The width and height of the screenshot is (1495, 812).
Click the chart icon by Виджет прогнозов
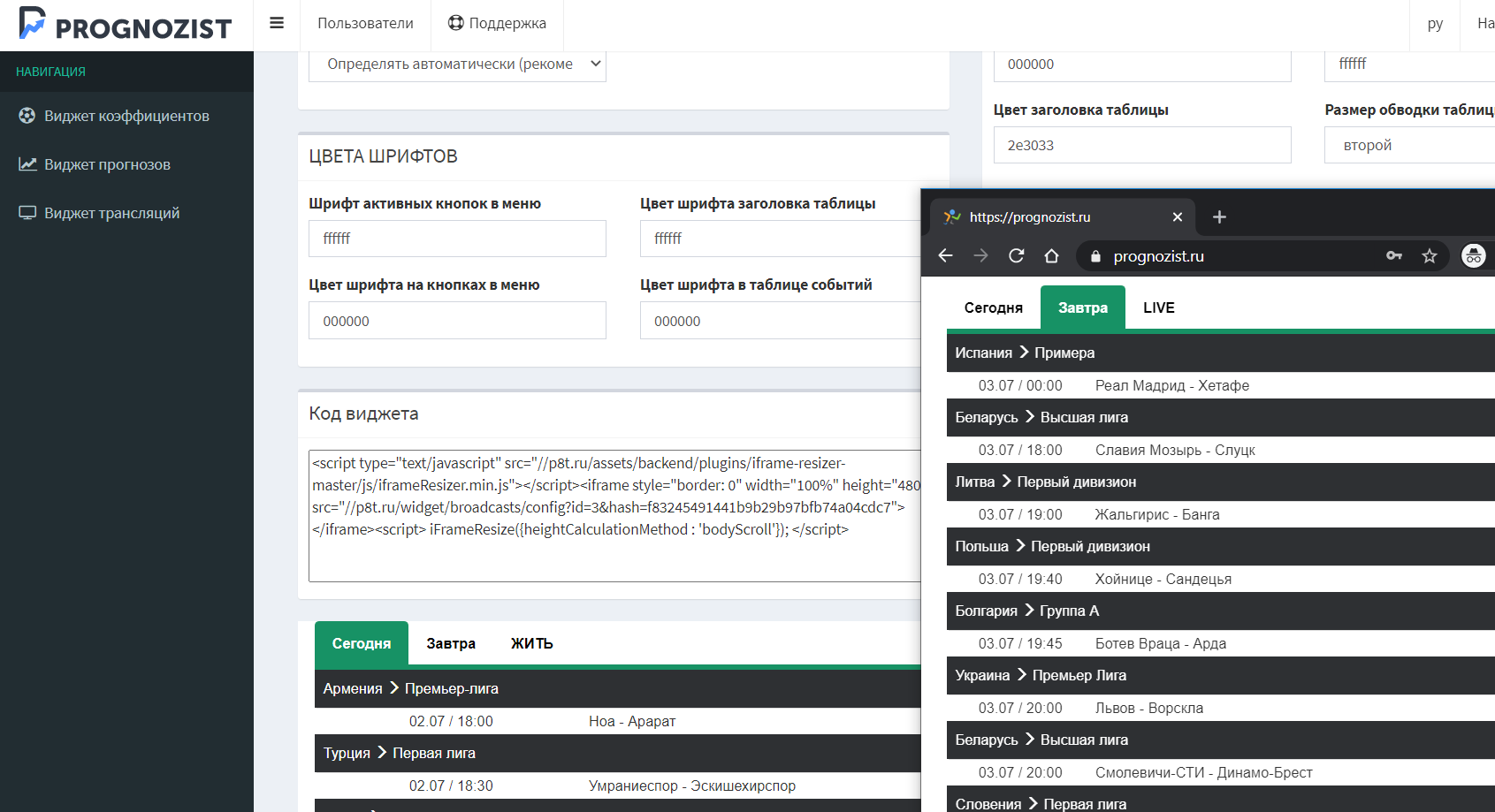(27, 164)
